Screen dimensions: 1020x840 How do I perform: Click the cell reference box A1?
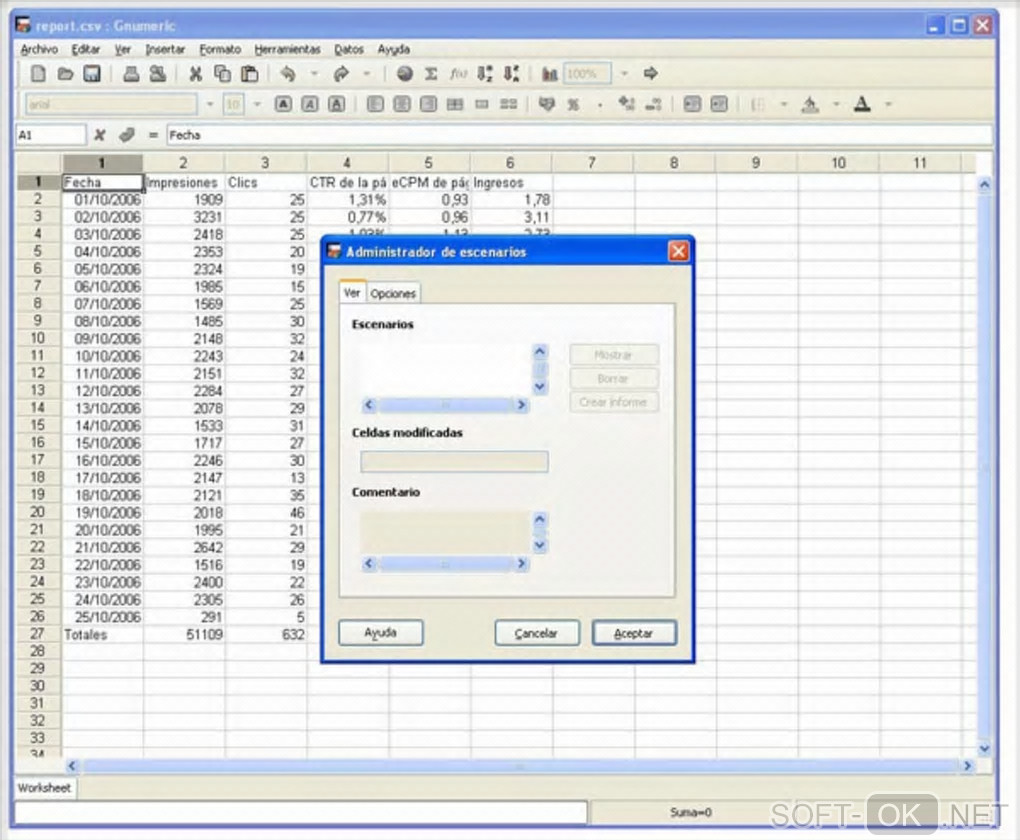(x=51, y=135)
